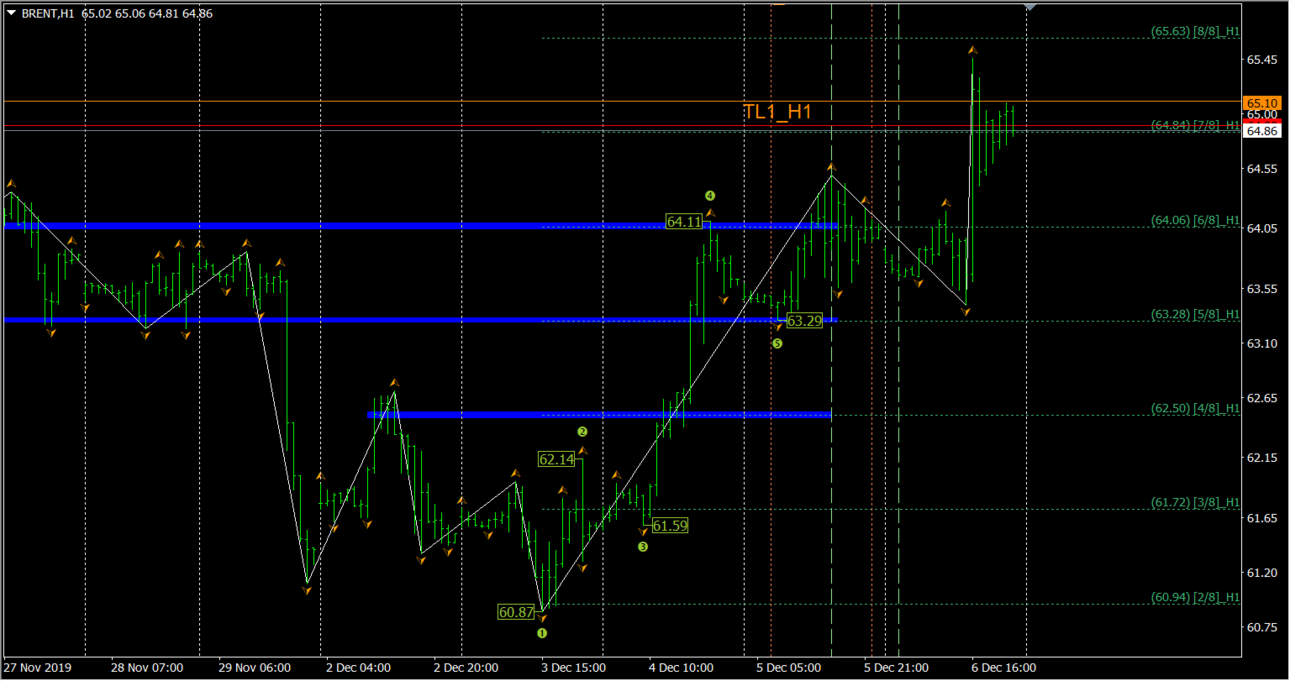This screenshot has height=681, width=1290.
Task: Click the 29 Nov 06:00 time label
Action: [x=255, y=667]
